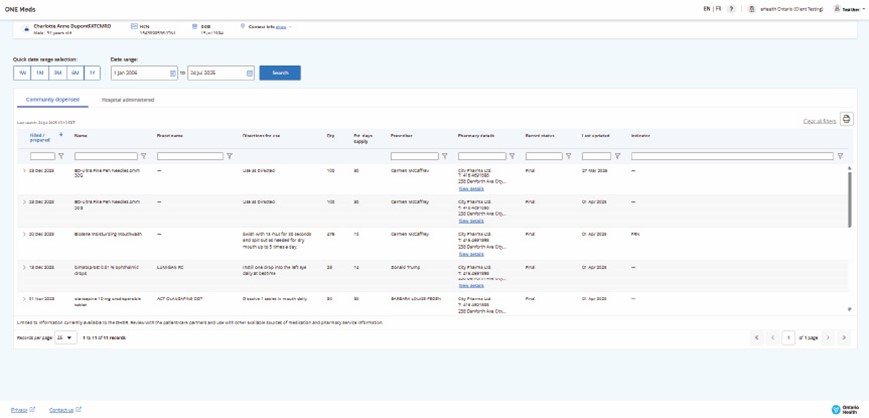This screenshot has height=418, width=869.
Task: Click the Ontario Health logo
Action: (x=845, y=409)
